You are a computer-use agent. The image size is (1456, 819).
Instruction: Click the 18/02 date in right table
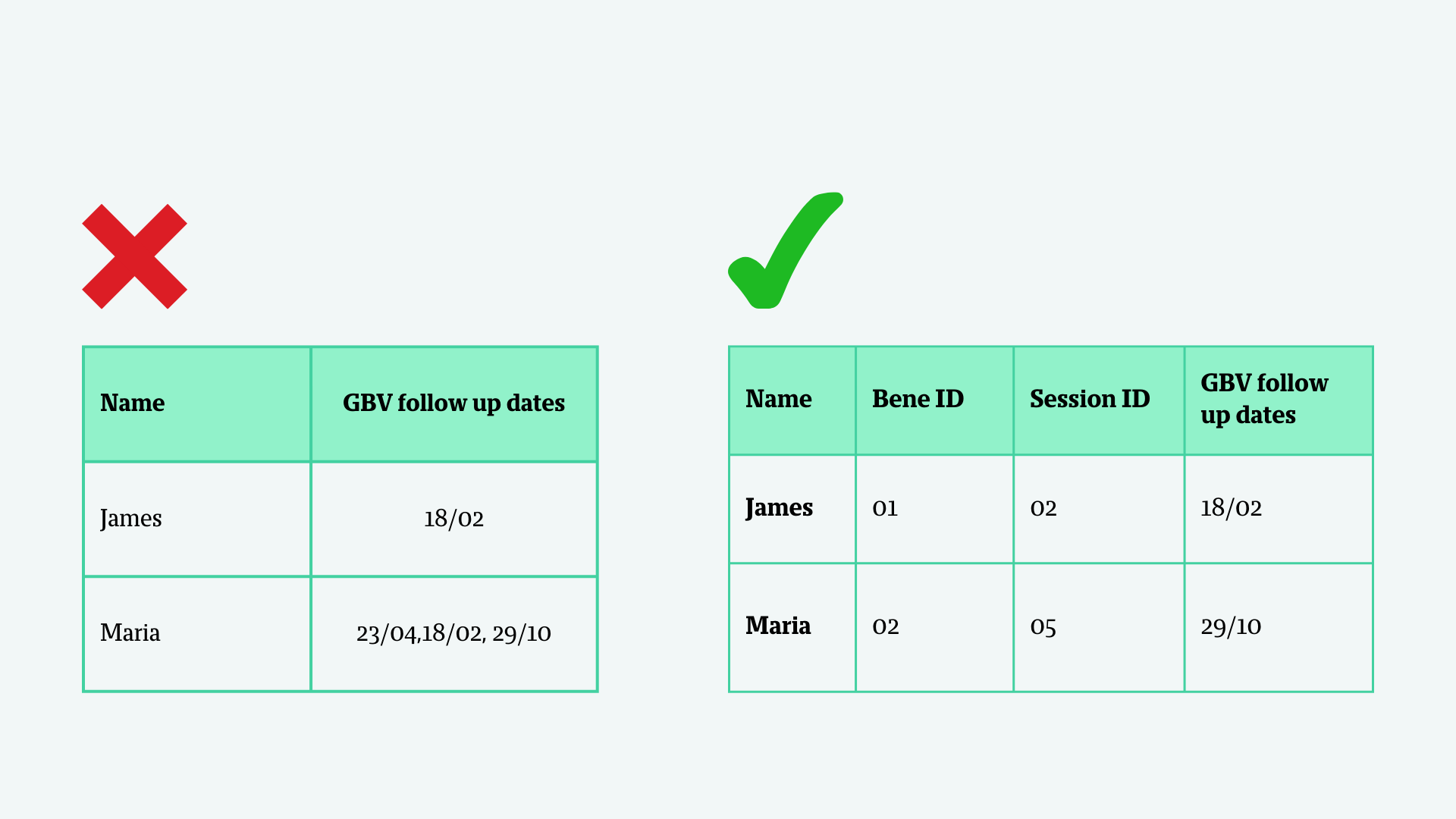[x=1279, y=509]
